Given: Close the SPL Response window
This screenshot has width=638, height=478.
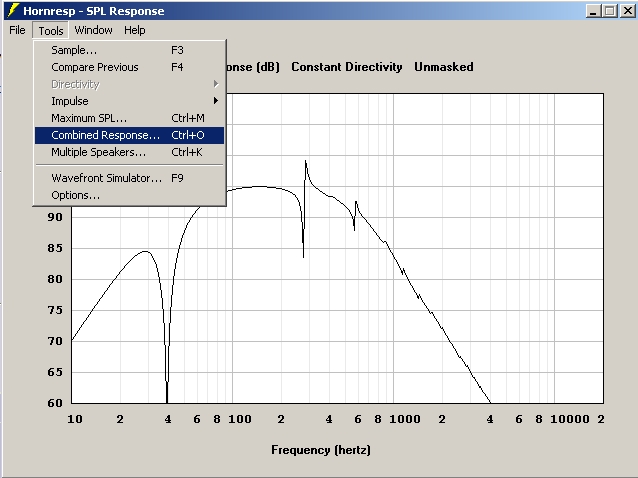Looking at the screenshot, I should click(x=628, y=11).
